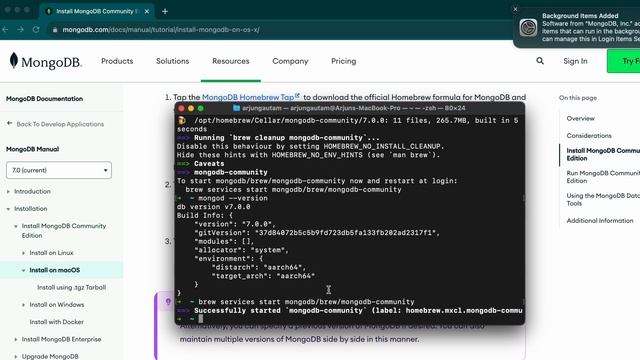Viewport: 640px width, 360px height.
Task: Expand the Install MongoDB Enterprise node
Action: coord(16,340)
